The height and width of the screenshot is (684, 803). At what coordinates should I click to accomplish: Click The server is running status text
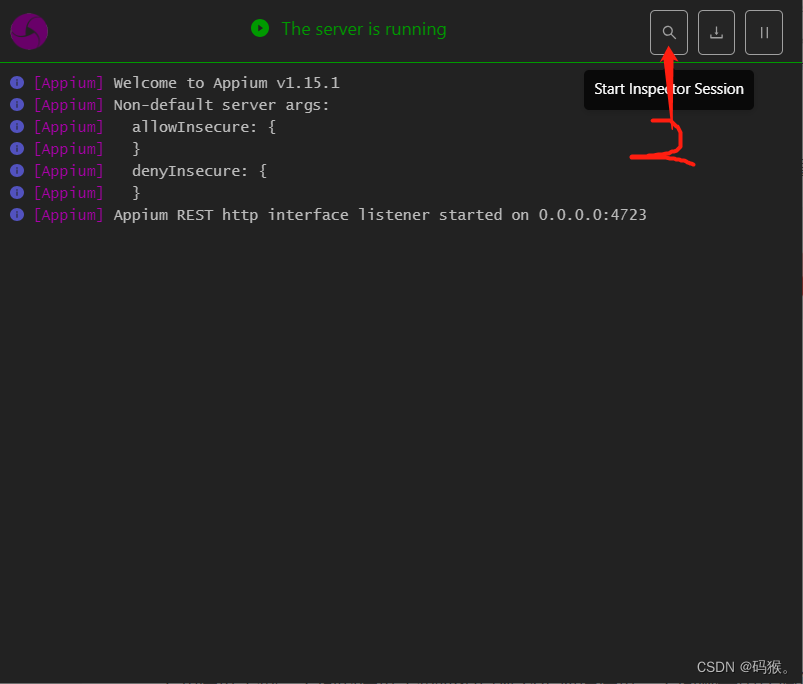pos(363,29)
